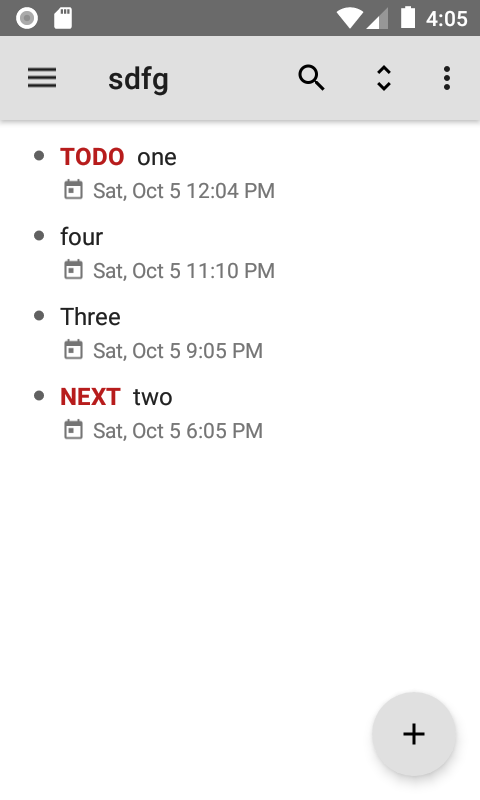Tap the red NEXT state label

tap(90, 397)
